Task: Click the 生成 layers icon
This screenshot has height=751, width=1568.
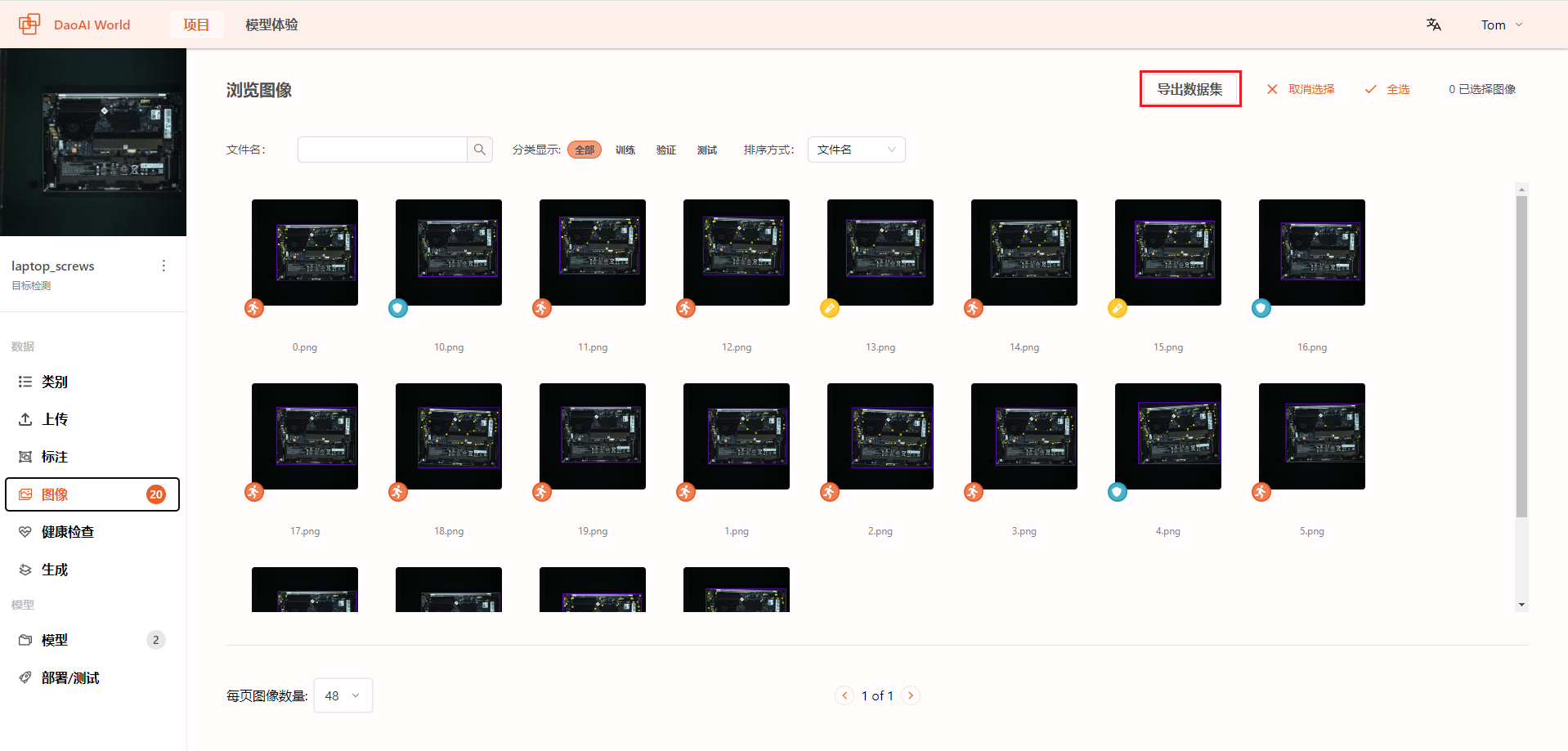Action: tap(25, 570)
